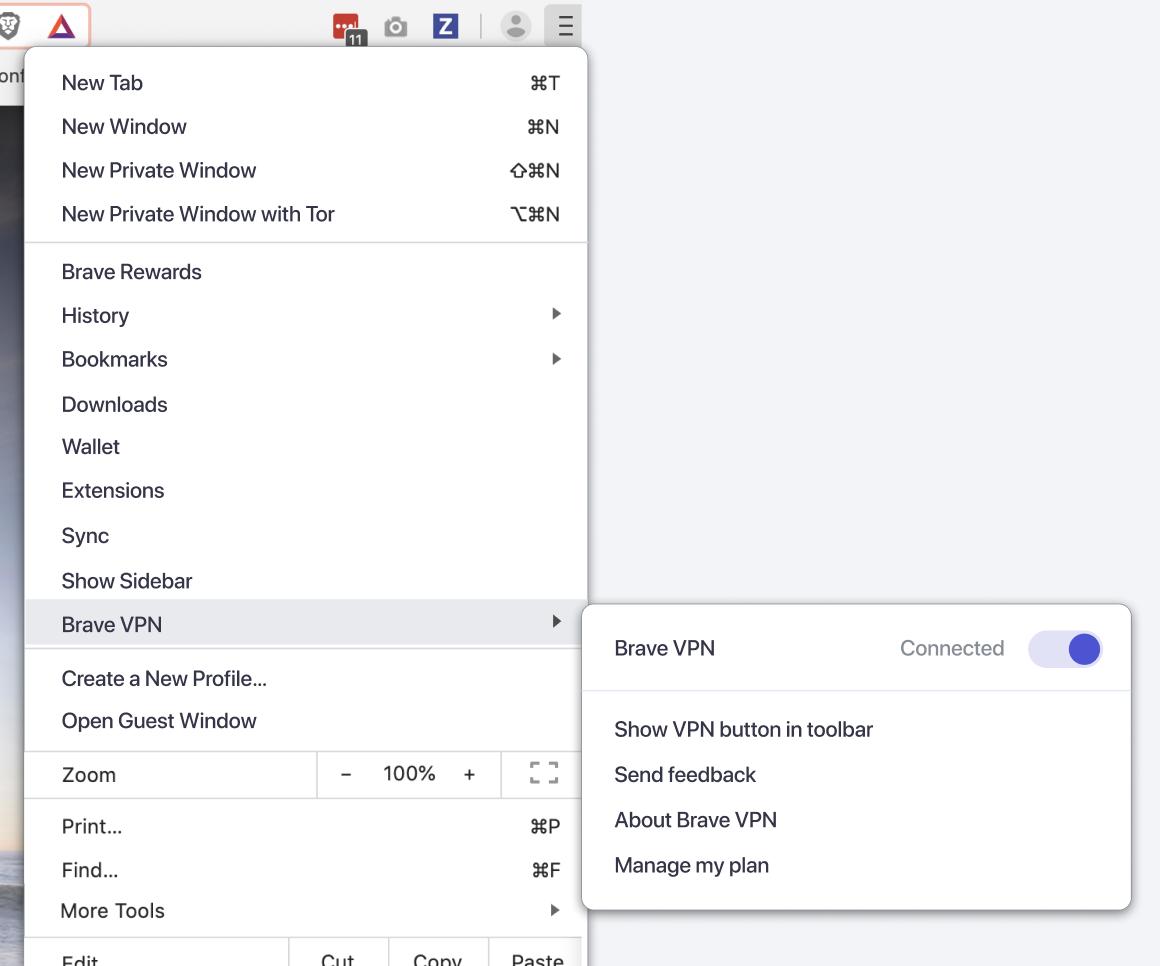Select Downloads from the menu
This screenshot has width=1160, height=966.
(114, 404)
